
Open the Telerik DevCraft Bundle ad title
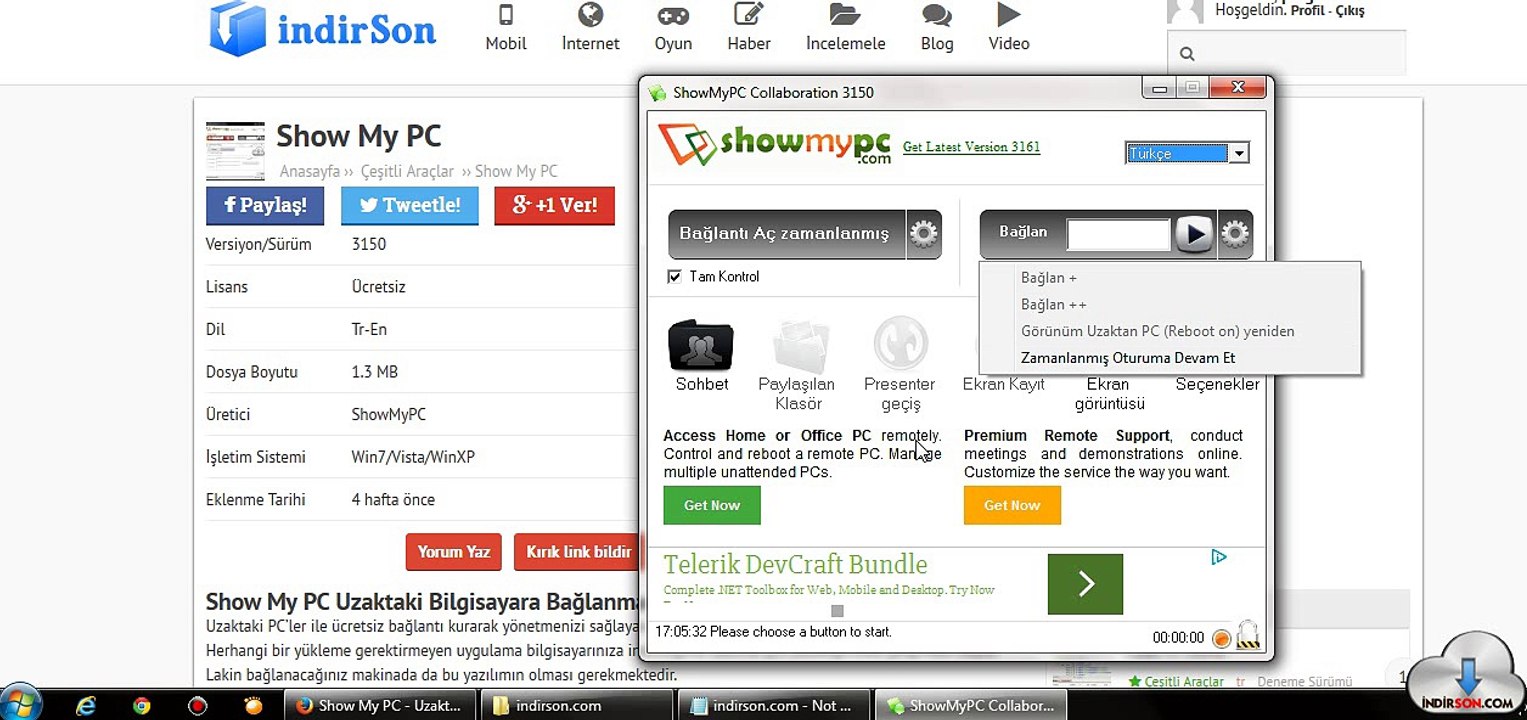[x=795, y=564]
